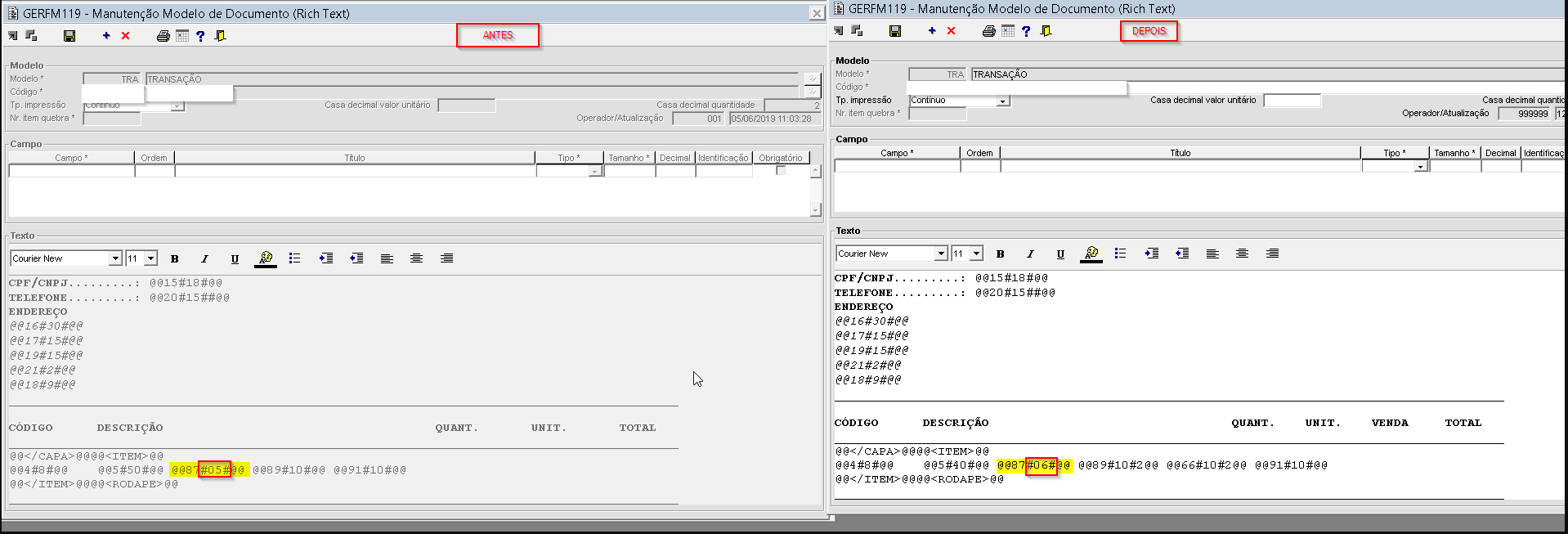The height and width of the screenshot is (534, 1568).
Task: Click the Ordem input cell in ANTES grid
Action: (x=155, y=171)
